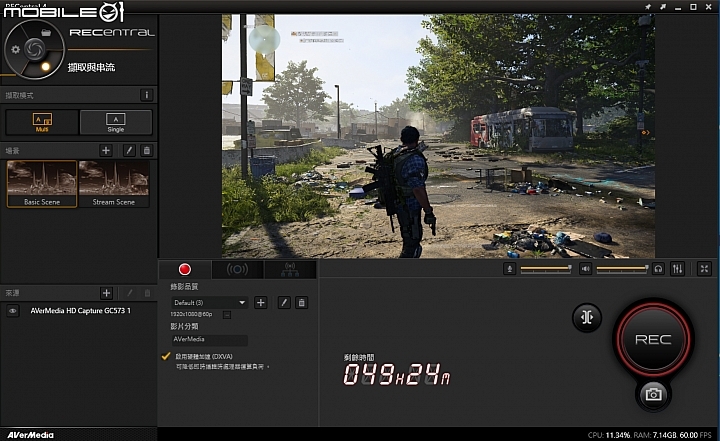Adjust the microphone volume slider
The width and height of the screenshot is (720, 441).
coord(546,268)
